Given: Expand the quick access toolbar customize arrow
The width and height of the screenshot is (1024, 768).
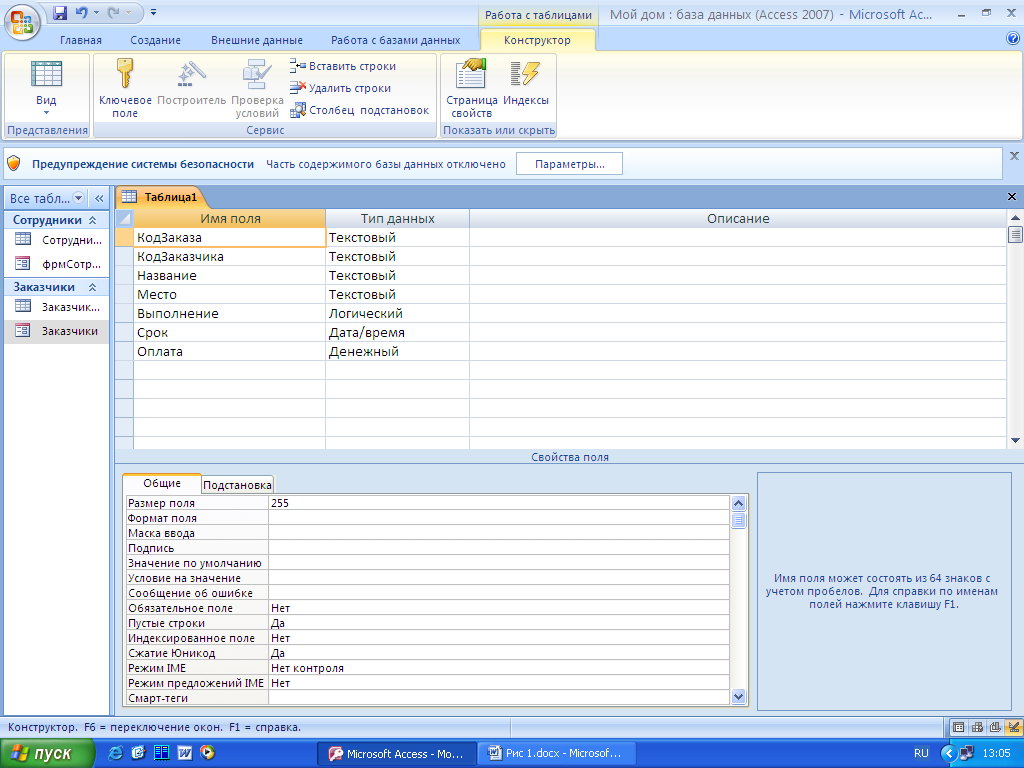Looking at the screenshot, I should tap(153, 12).
